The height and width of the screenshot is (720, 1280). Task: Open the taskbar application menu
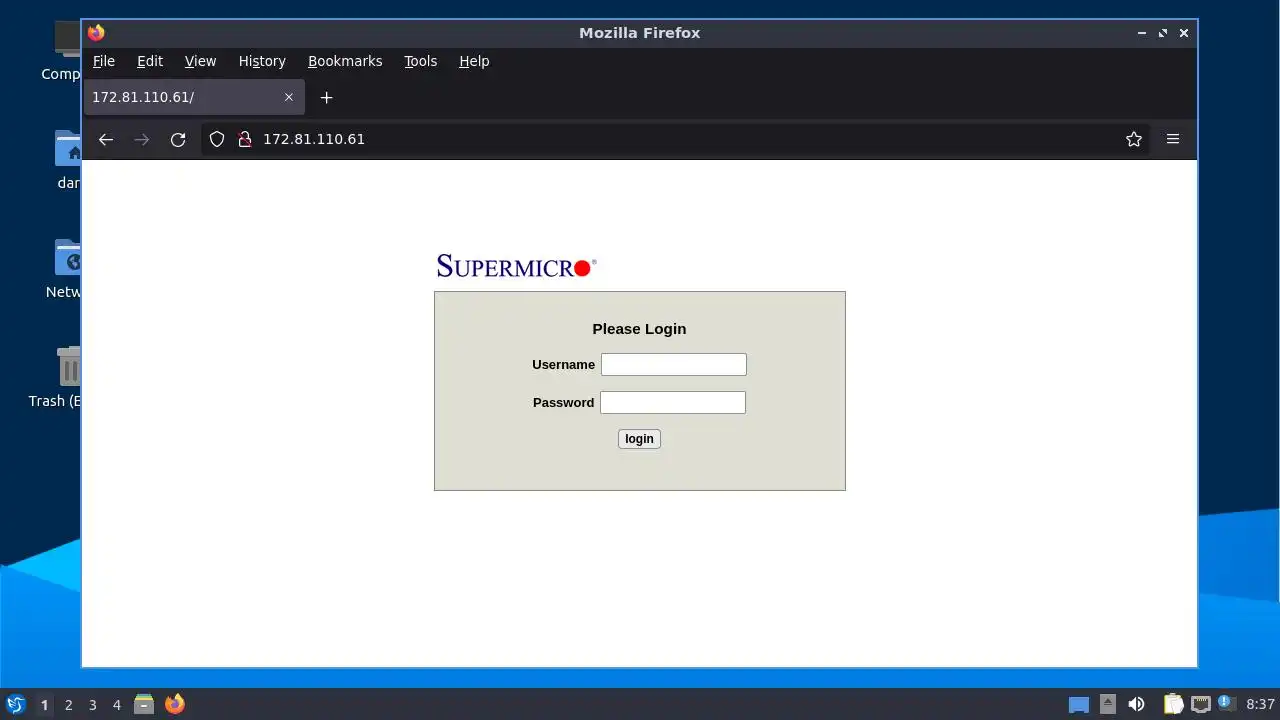click(15, 705)
